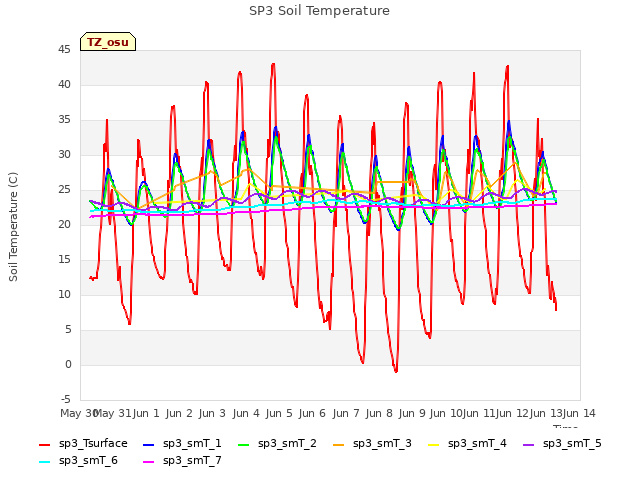640x480 pixels.
Task: Click the Jun 13 x-axis date label
Action: click(546, 413)
